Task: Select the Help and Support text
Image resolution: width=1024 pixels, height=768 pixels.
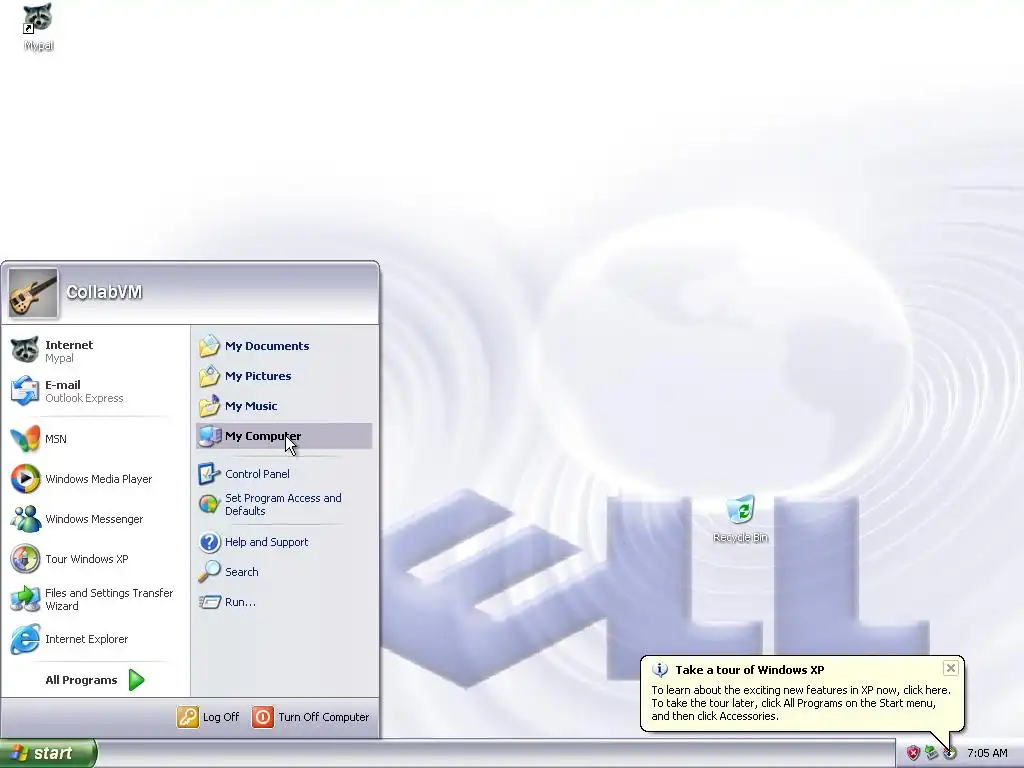Action: tap(266, 541)
